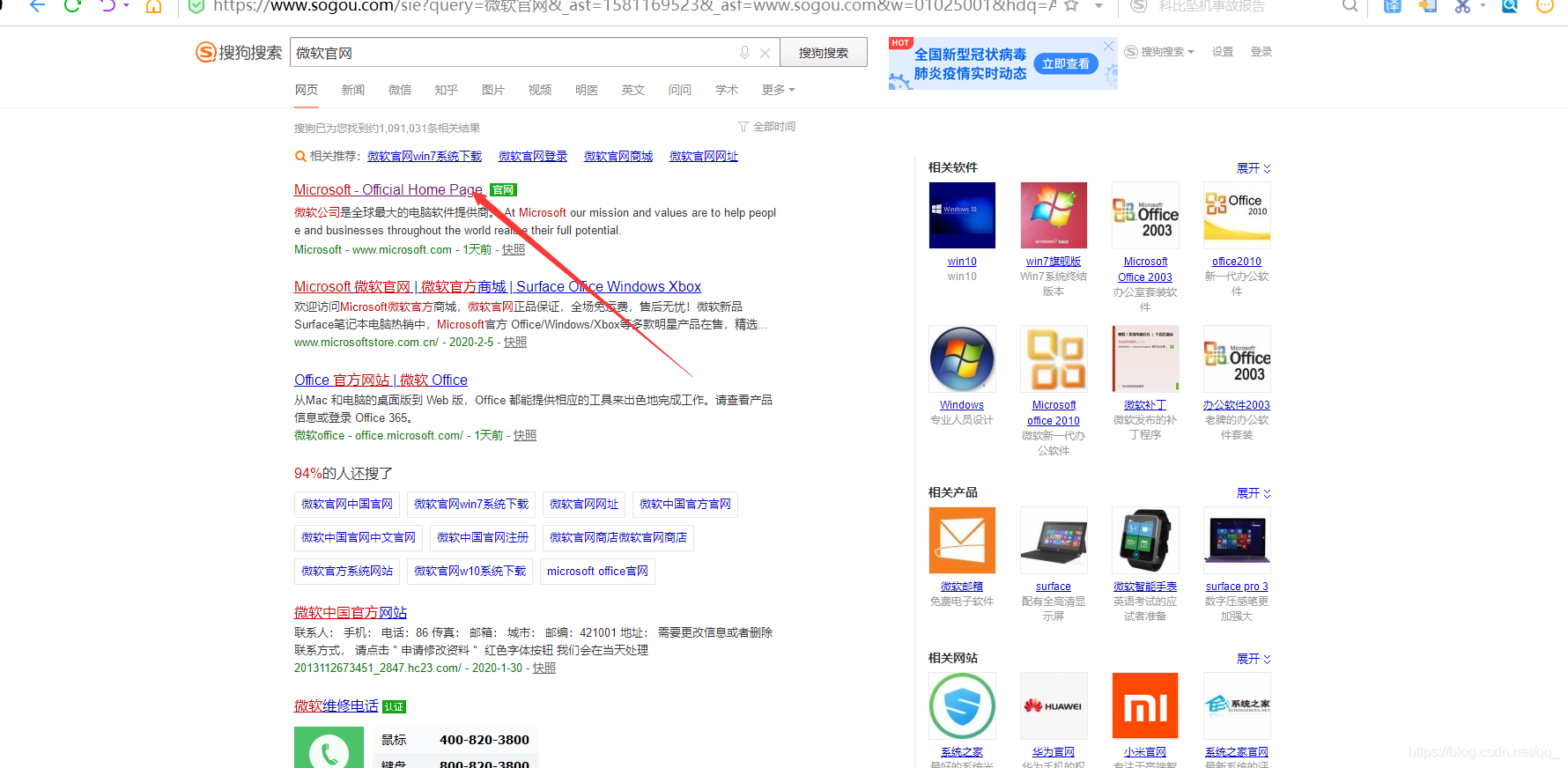Click the browser address bar
This screenshot has height=768, width=1568.
pyautogui.click(x=634, y=6)
